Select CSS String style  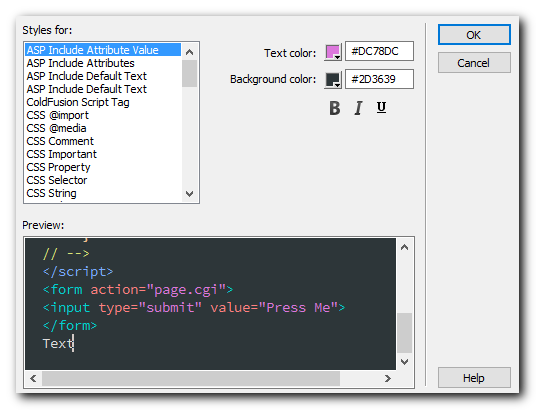(103, 193)
